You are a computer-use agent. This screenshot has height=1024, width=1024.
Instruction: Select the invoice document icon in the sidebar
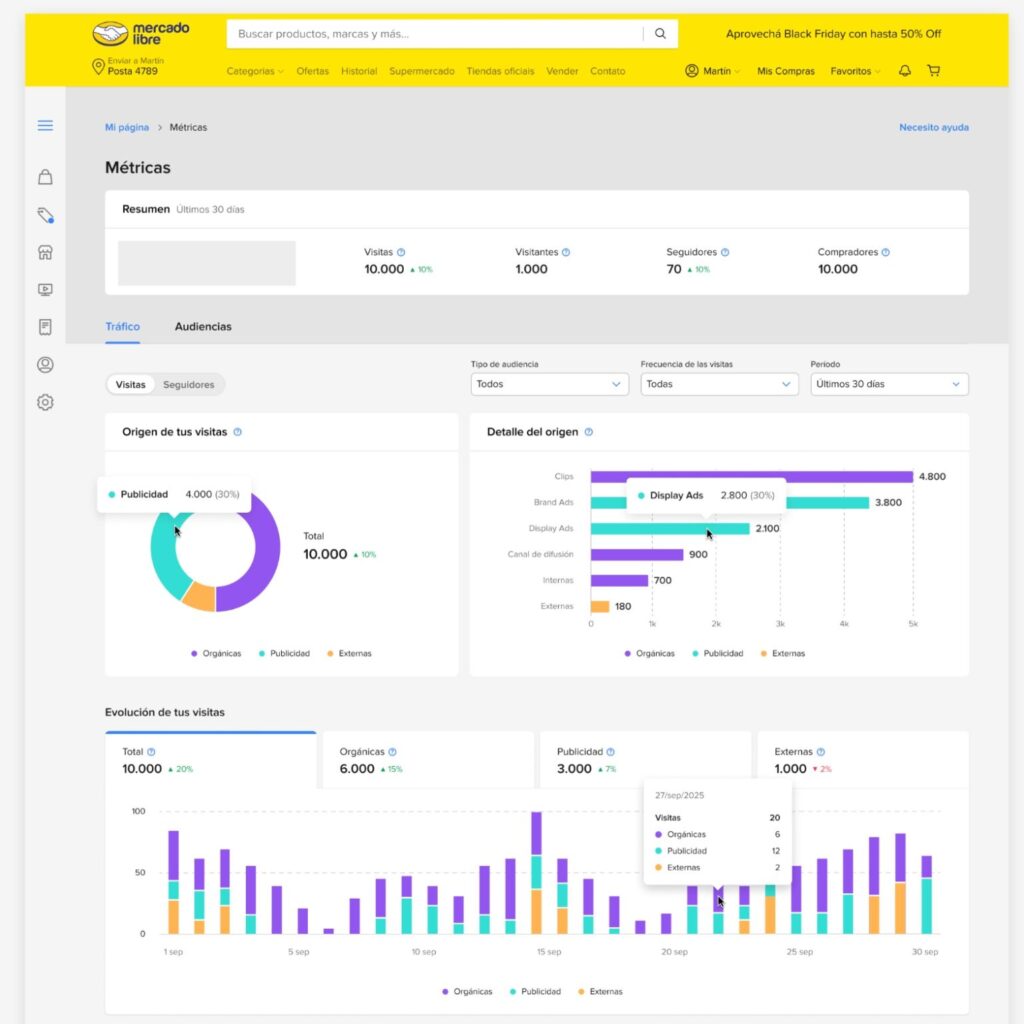click(44, 327)
